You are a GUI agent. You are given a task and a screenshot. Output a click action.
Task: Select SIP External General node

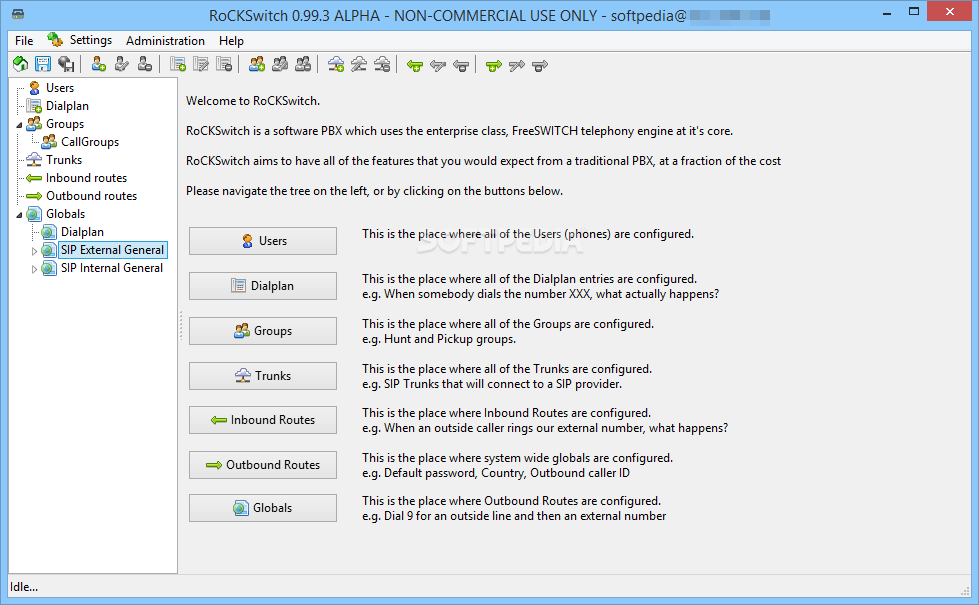click(112, 250)
